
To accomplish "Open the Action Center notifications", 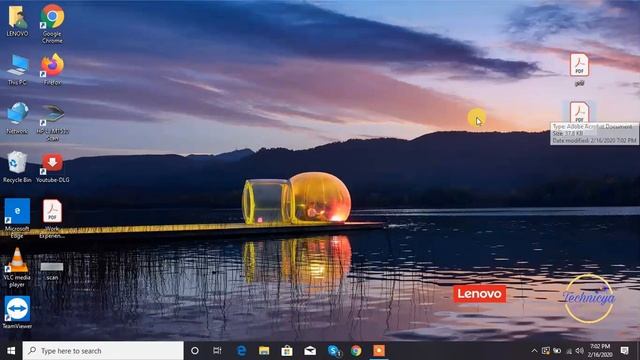I will click(x=624, y=351).
